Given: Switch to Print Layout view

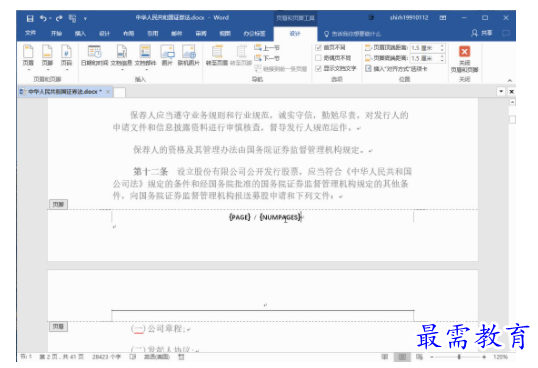Looking at the screenshot, I should 402,357.
